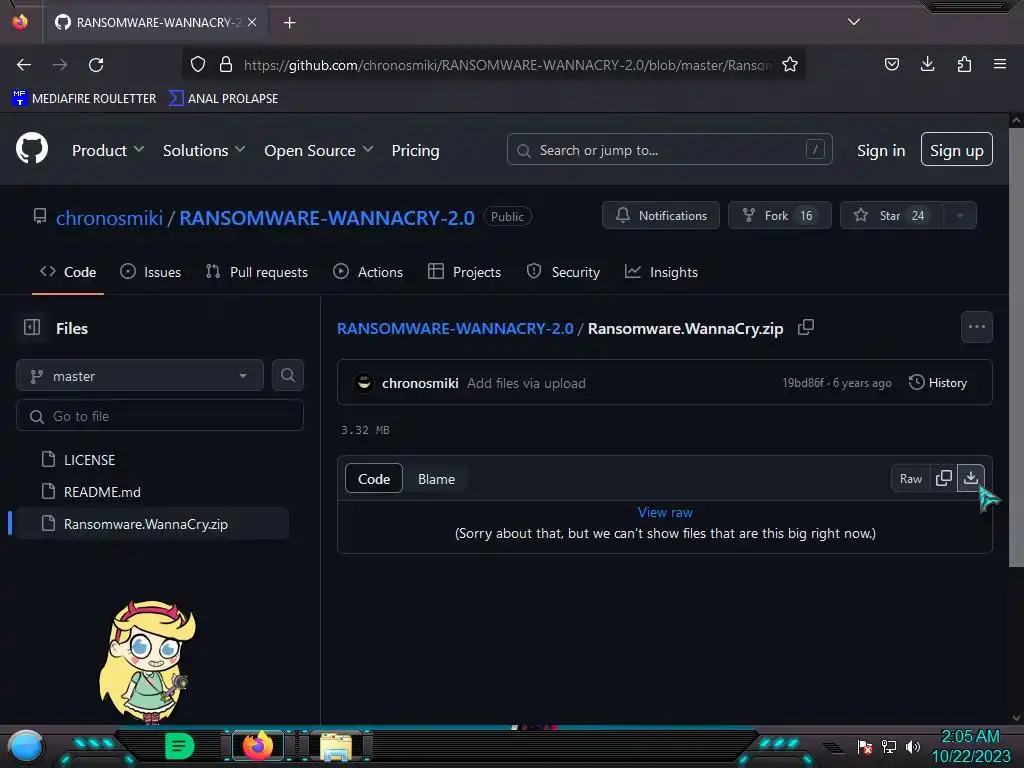Copy raw file contents icon

coord(944,478)
